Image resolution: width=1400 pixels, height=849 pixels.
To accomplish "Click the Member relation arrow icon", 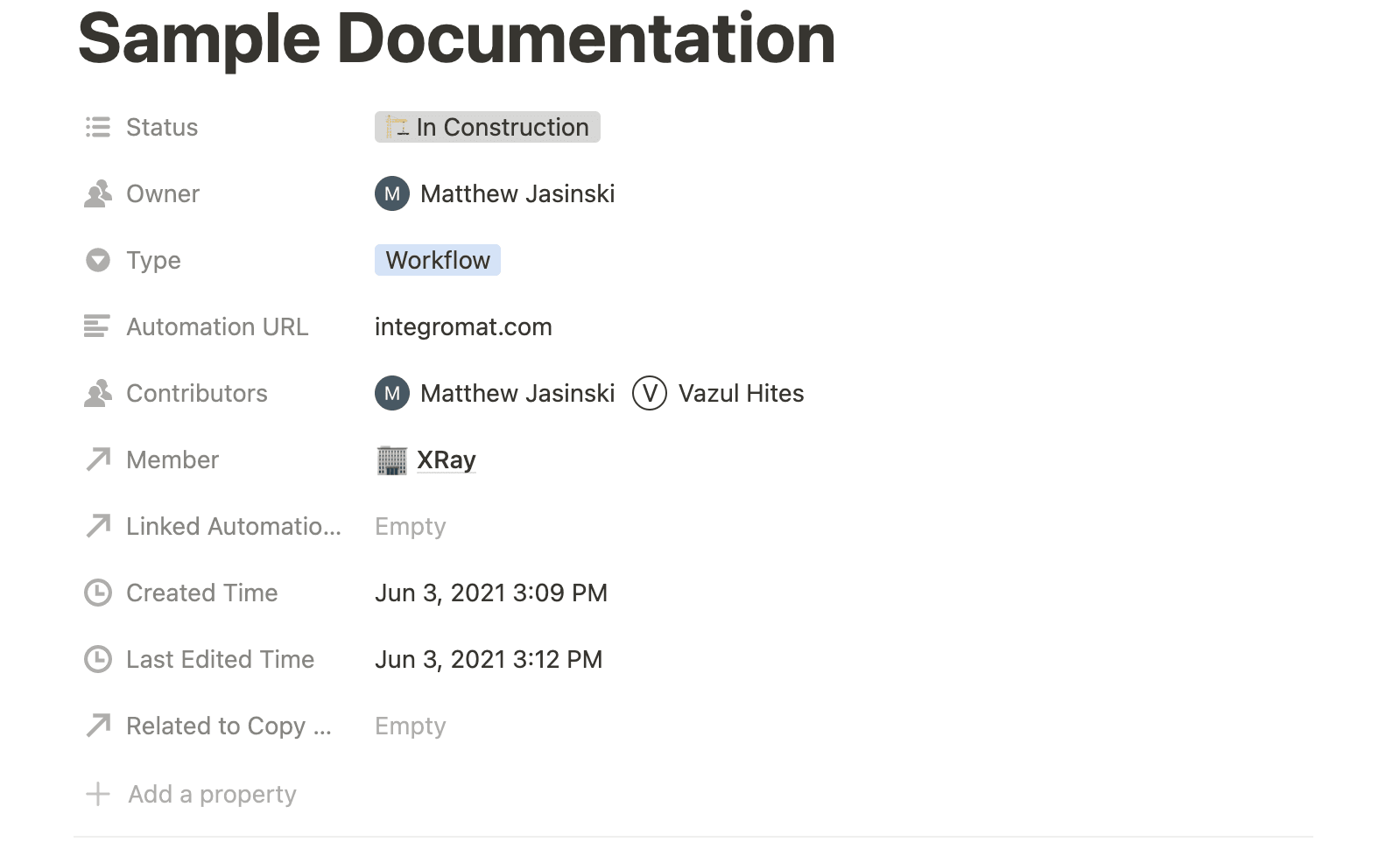I will tap(97, 460).
